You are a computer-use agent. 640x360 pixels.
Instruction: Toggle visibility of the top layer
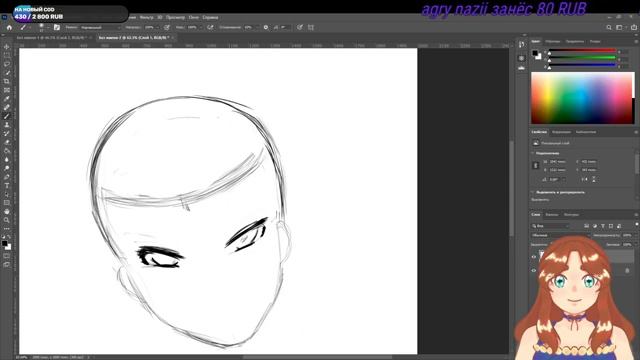point(533,257)
